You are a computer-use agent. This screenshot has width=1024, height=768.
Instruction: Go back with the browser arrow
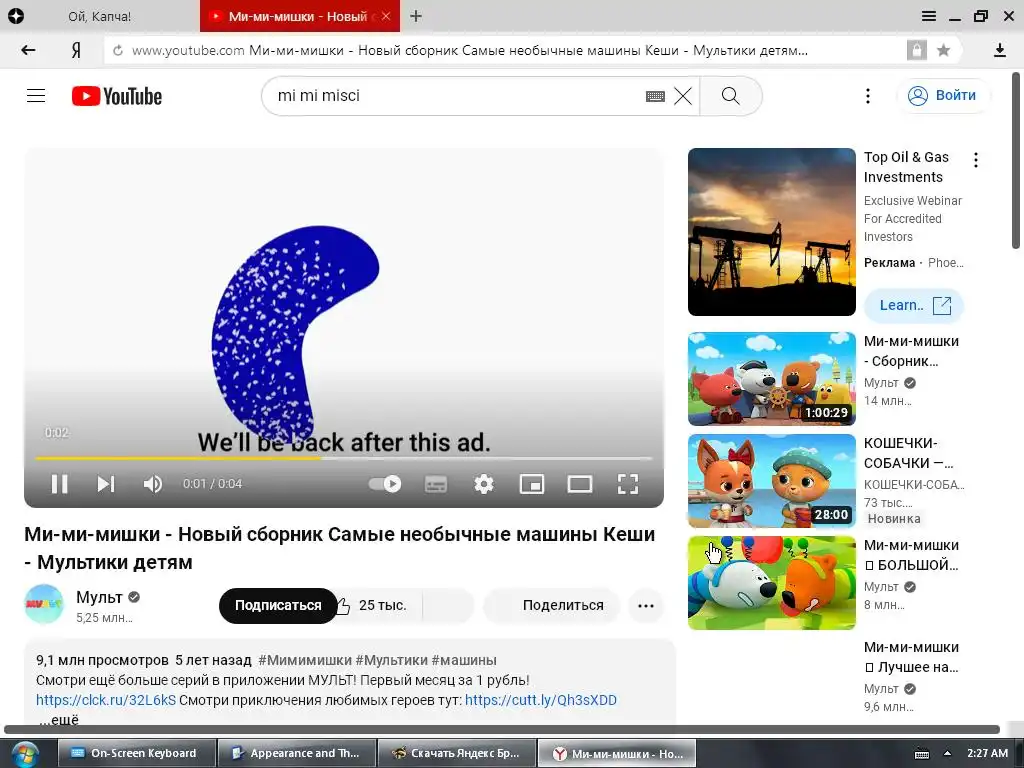(x=28, y=50)
